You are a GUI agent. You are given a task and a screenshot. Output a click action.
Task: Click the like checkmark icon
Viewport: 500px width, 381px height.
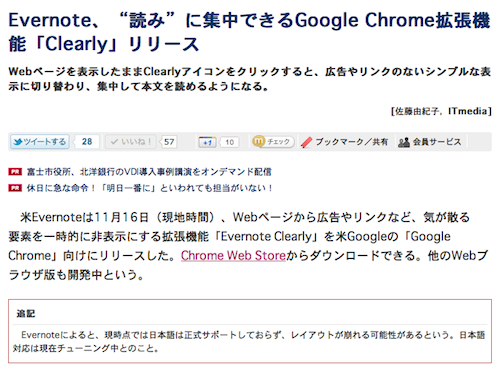pyautogui.click(x=114, y=142)
